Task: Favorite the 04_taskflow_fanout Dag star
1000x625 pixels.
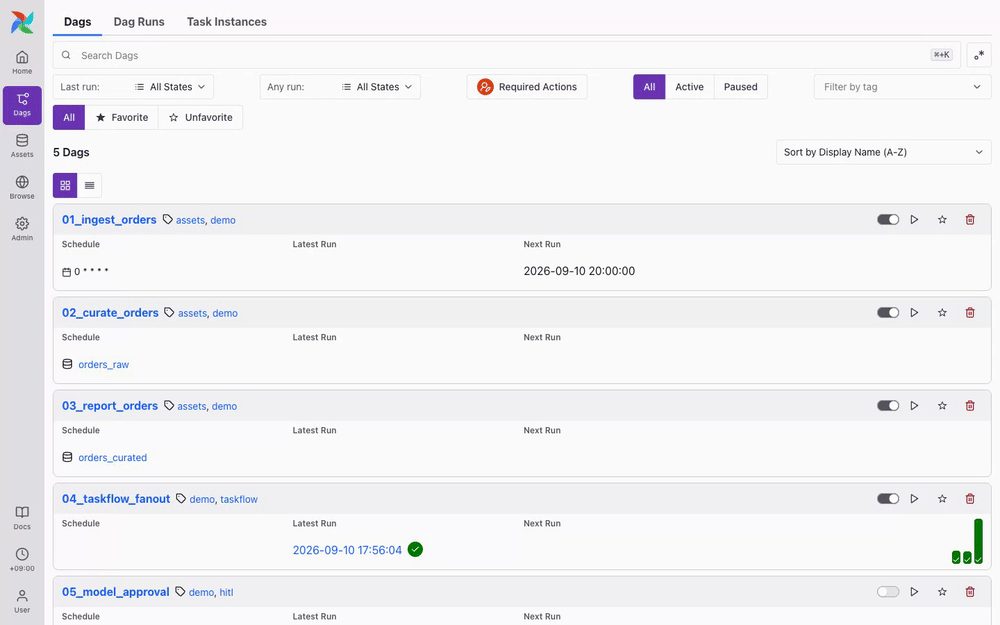Action: [x=942, y=499]
